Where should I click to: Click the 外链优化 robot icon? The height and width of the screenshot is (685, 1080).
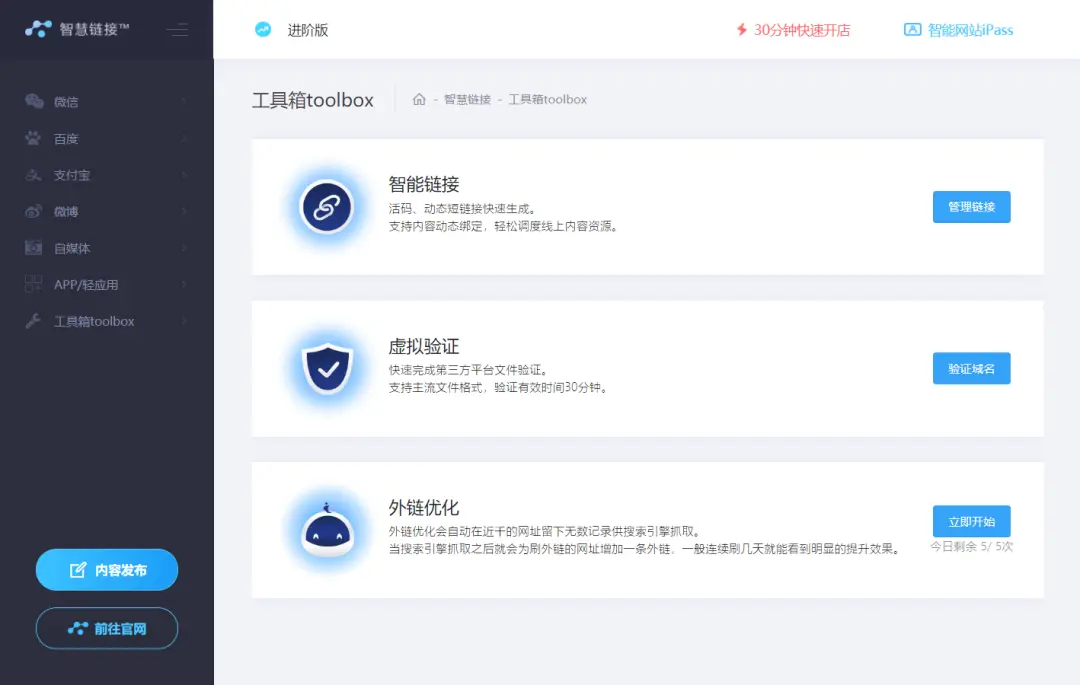pyautogui.click(x=326, y=530)
